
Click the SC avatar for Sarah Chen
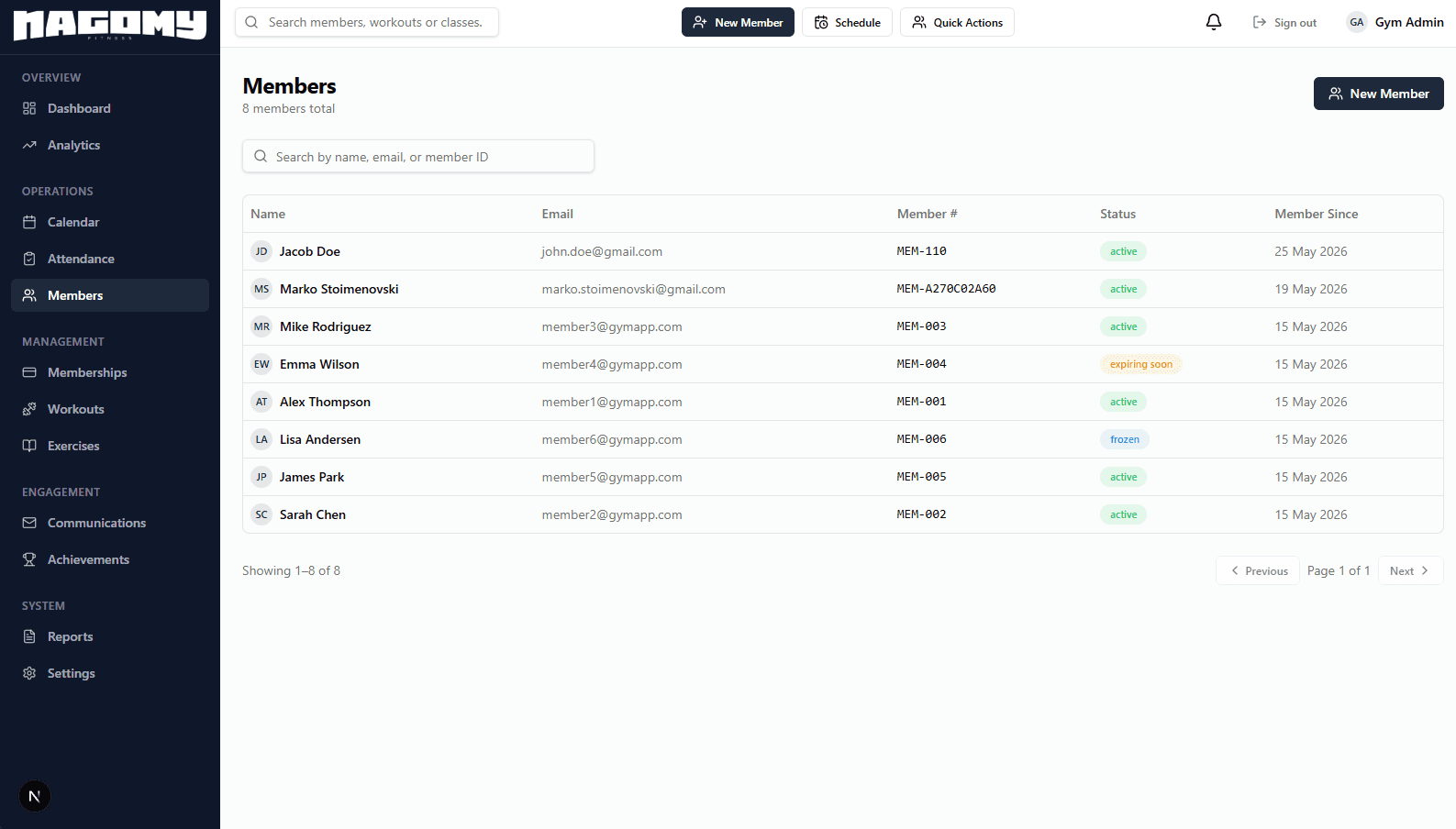(x=261, y=514)
